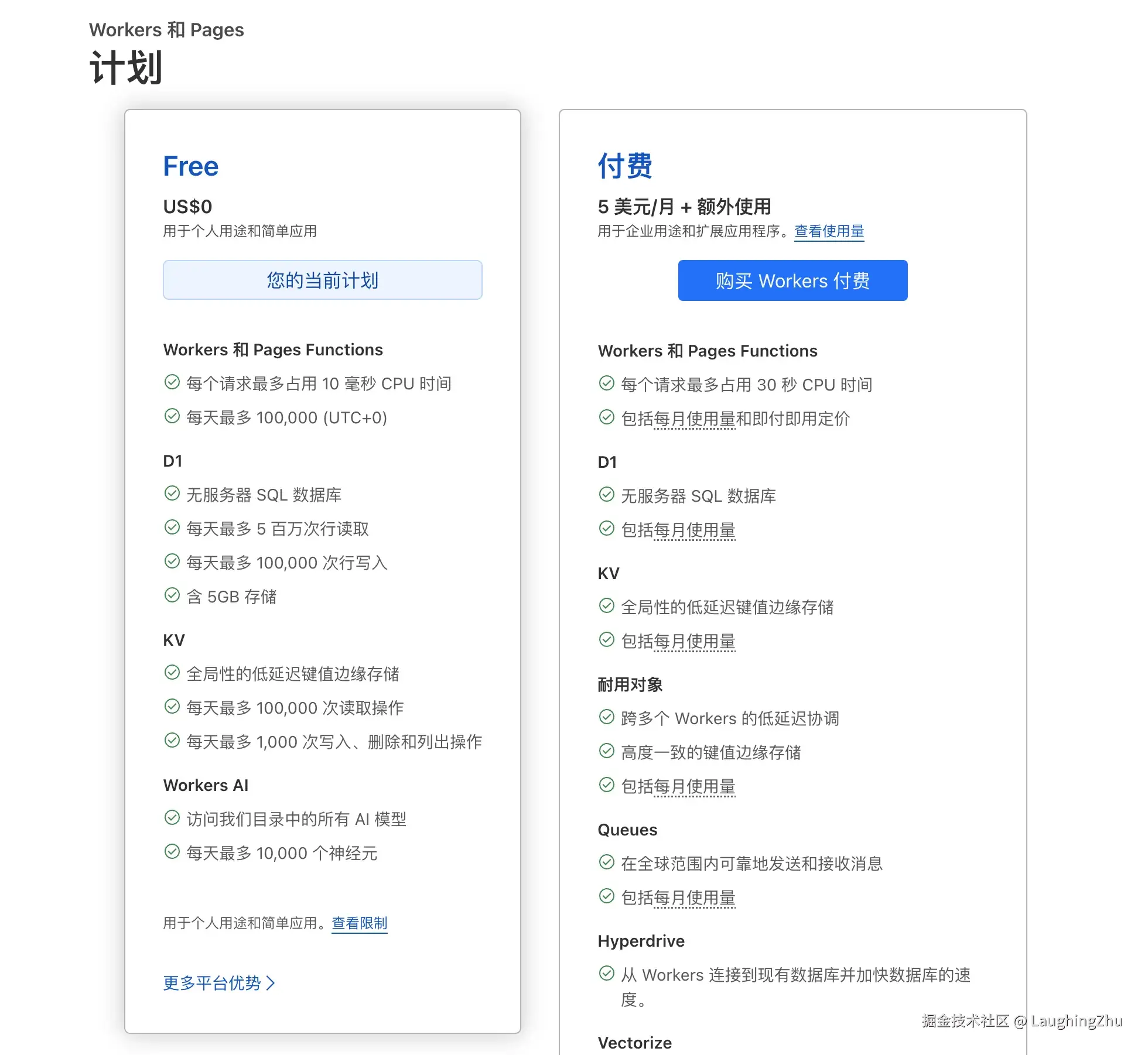The image size is (1148, 1055).
Task: Buy the plan via 购买 Workers 付费 button
Action: click(x=792, y=280)
